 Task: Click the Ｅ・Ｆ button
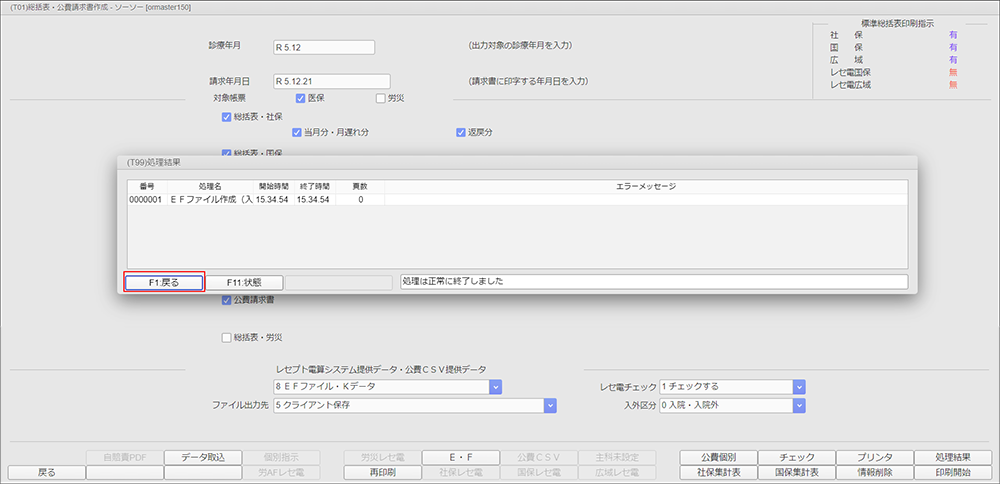(460, 457)
